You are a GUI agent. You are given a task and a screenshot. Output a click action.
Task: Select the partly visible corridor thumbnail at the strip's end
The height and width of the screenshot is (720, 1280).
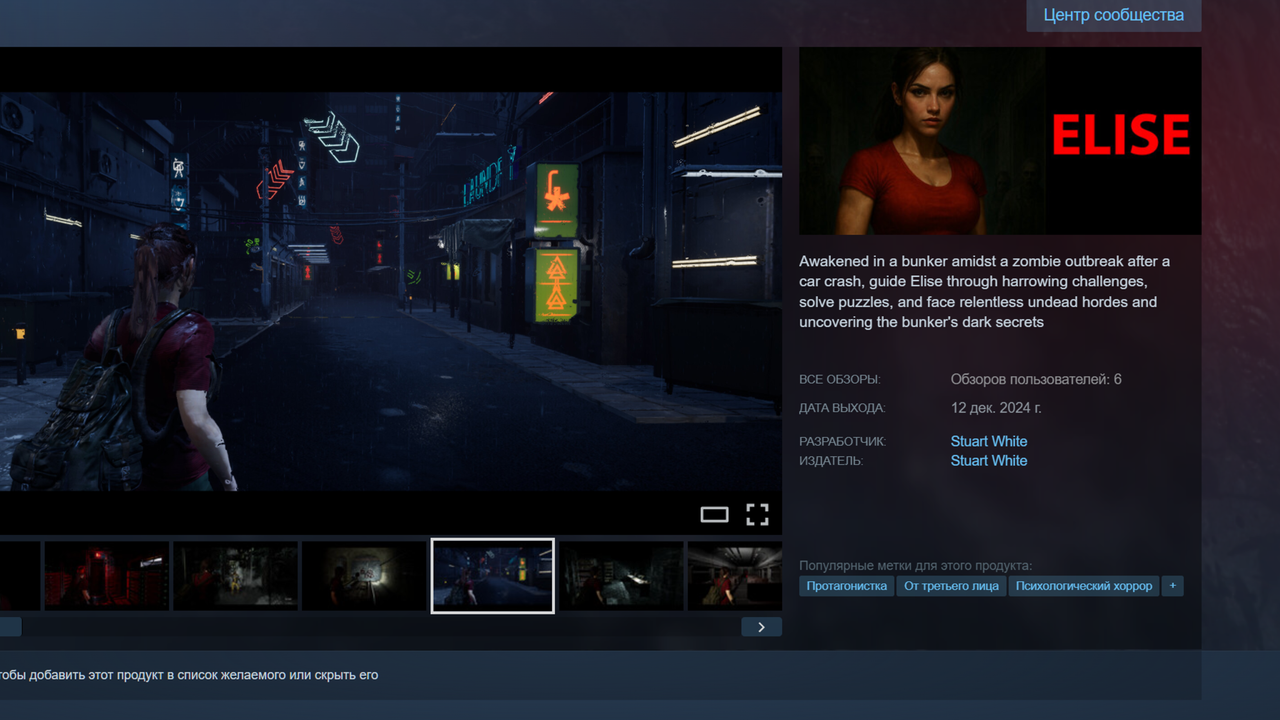(735, 576)
